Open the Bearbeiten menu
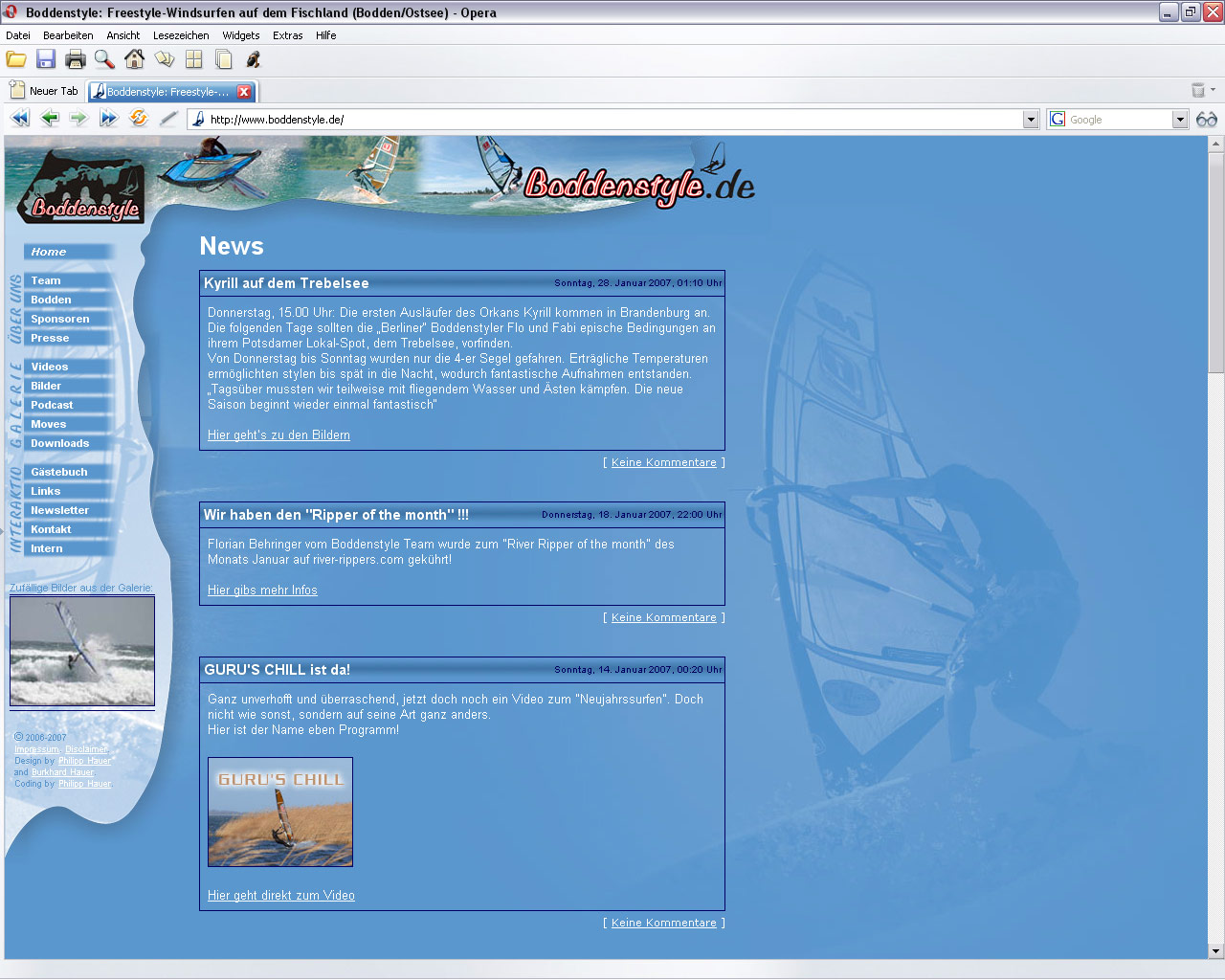1225x980 pixels. tap(68, 35)
